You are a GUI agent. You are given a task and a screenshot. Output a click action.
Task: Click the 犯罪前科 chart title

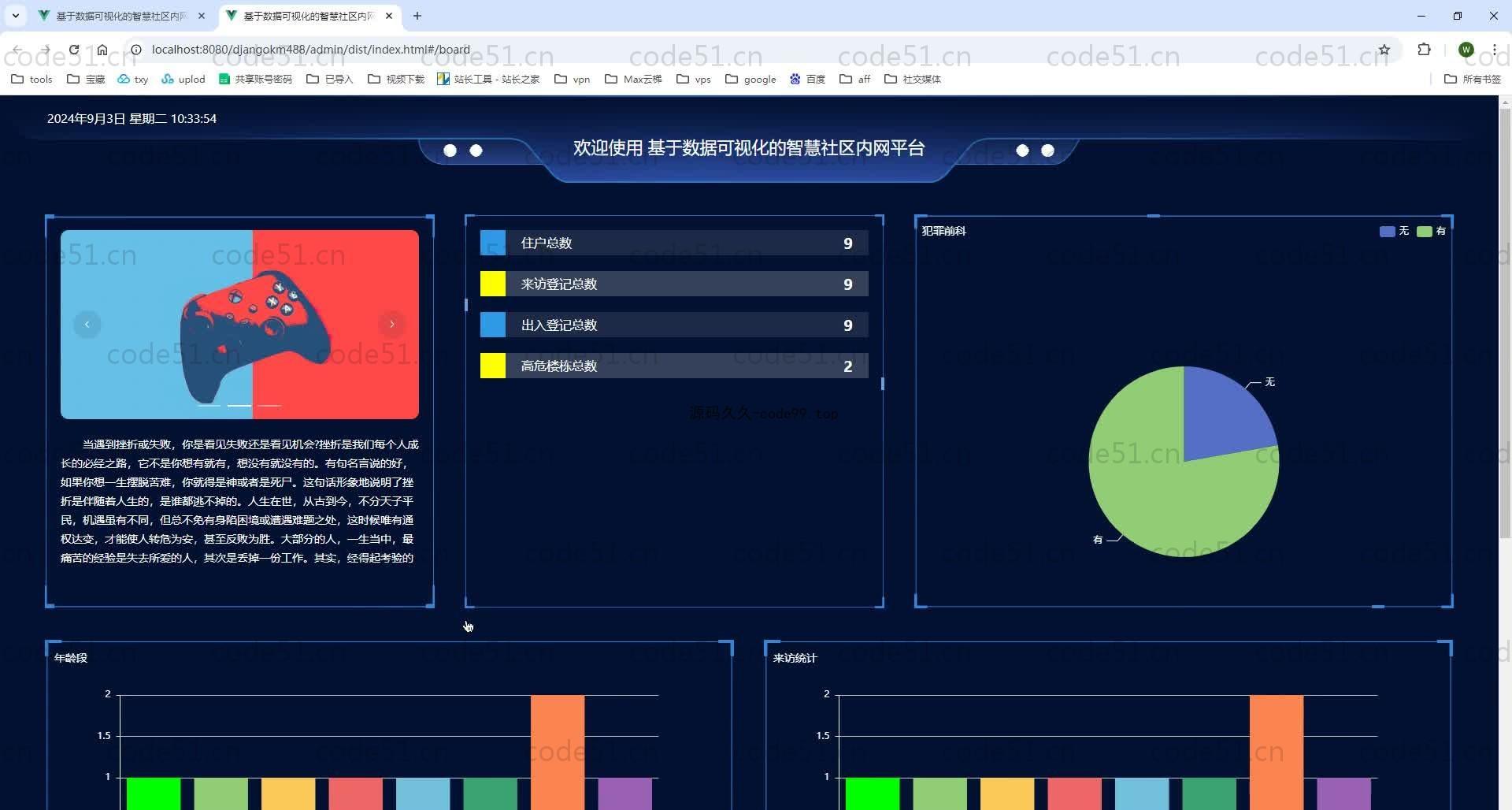click(943, 231)
